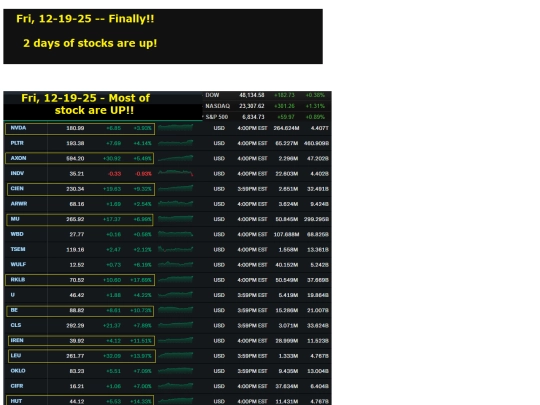540x405 pixels.
Task: Click the S&P 500 index label
Action: pos(217,117)
